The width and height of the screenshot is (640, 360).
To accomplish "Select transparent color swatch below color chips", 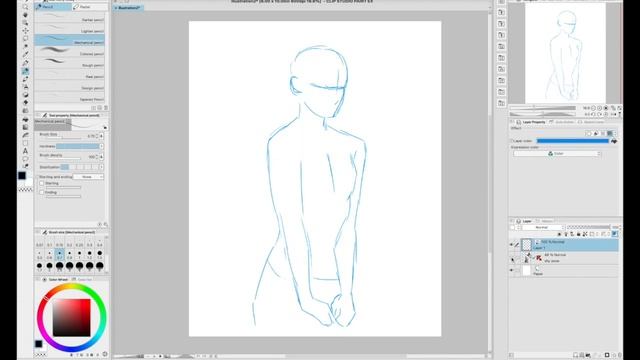I will (x=25, y=190).
